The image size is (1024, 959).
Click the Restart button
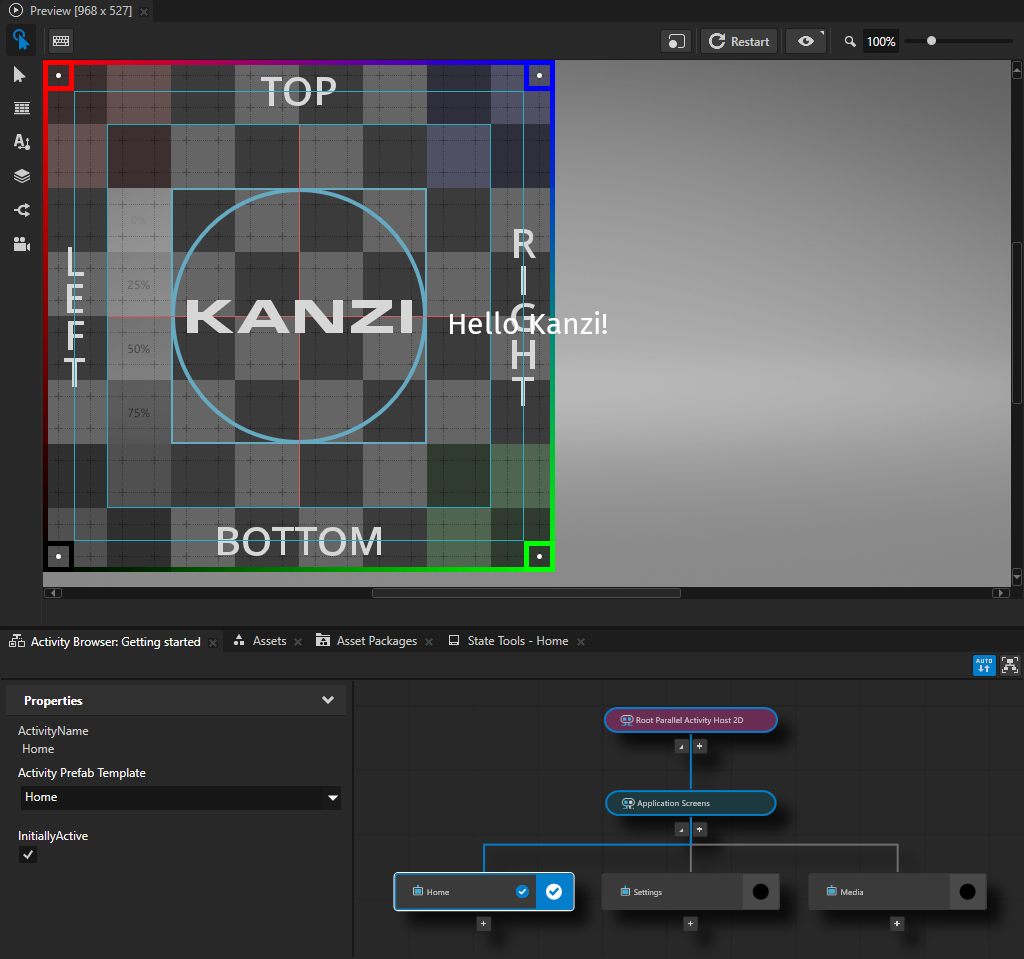740,41
